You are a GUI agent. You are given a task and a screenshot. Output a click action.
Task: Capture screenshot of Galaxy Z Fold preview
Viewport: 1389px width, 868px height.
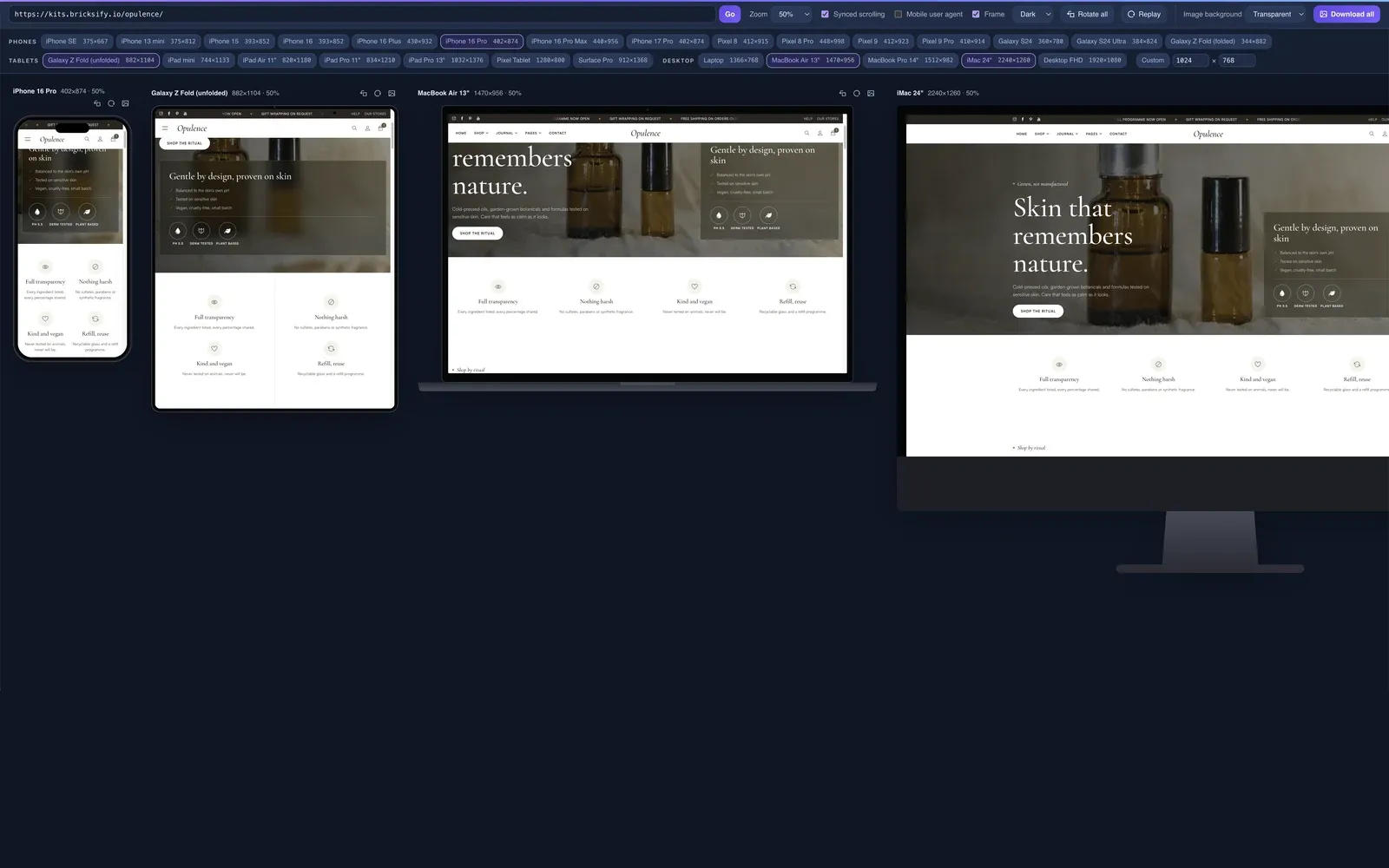392,93
